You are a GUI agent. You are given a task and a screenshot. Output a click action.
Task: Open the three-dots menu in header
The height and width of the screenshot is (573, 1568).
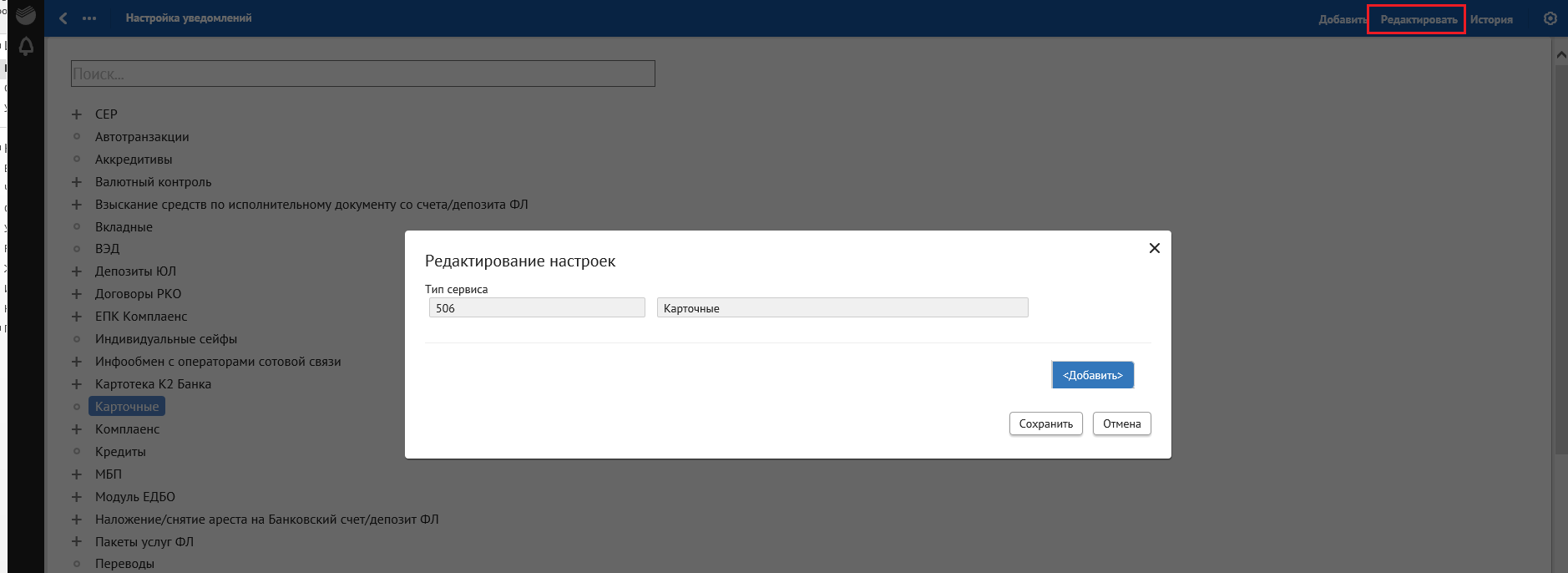[x=89, y=18]
